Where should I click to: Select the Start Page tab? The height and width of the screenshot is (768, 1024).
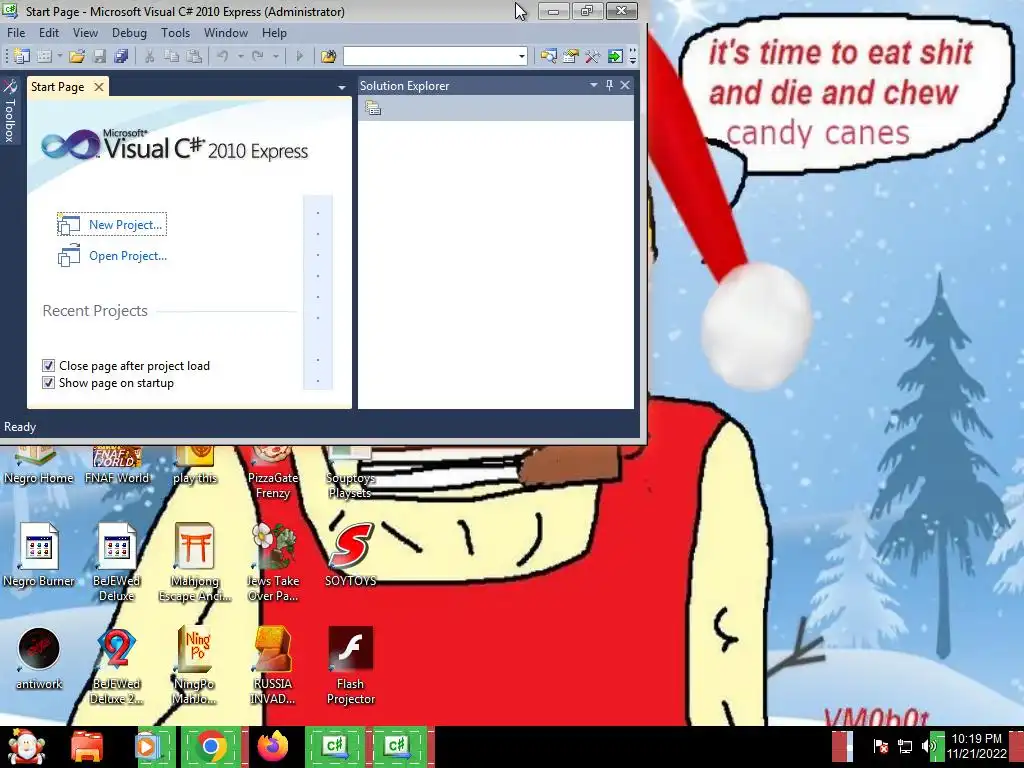coord(57,87)
